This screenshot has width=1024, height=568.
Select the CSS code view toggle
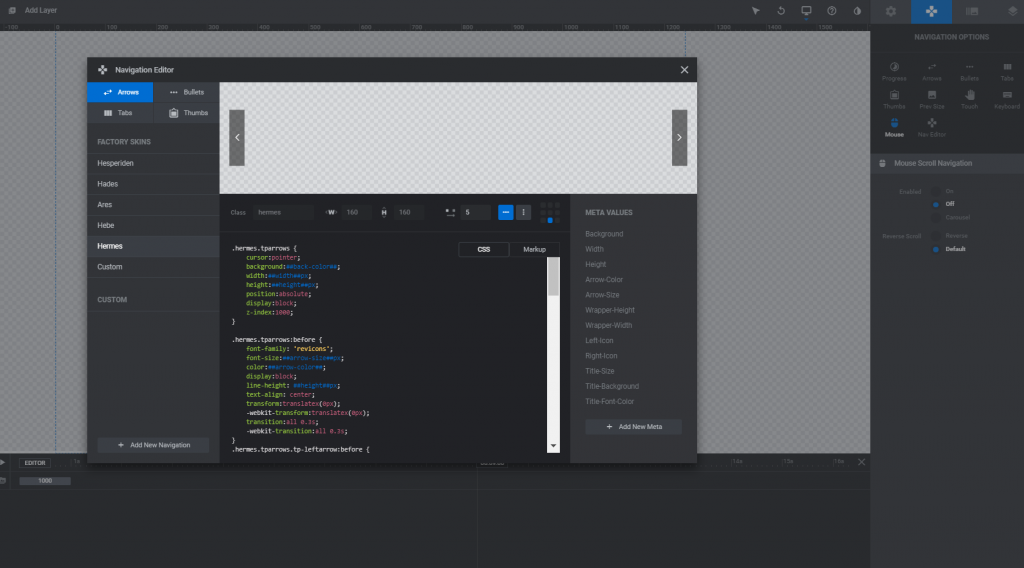pos(484,249)
